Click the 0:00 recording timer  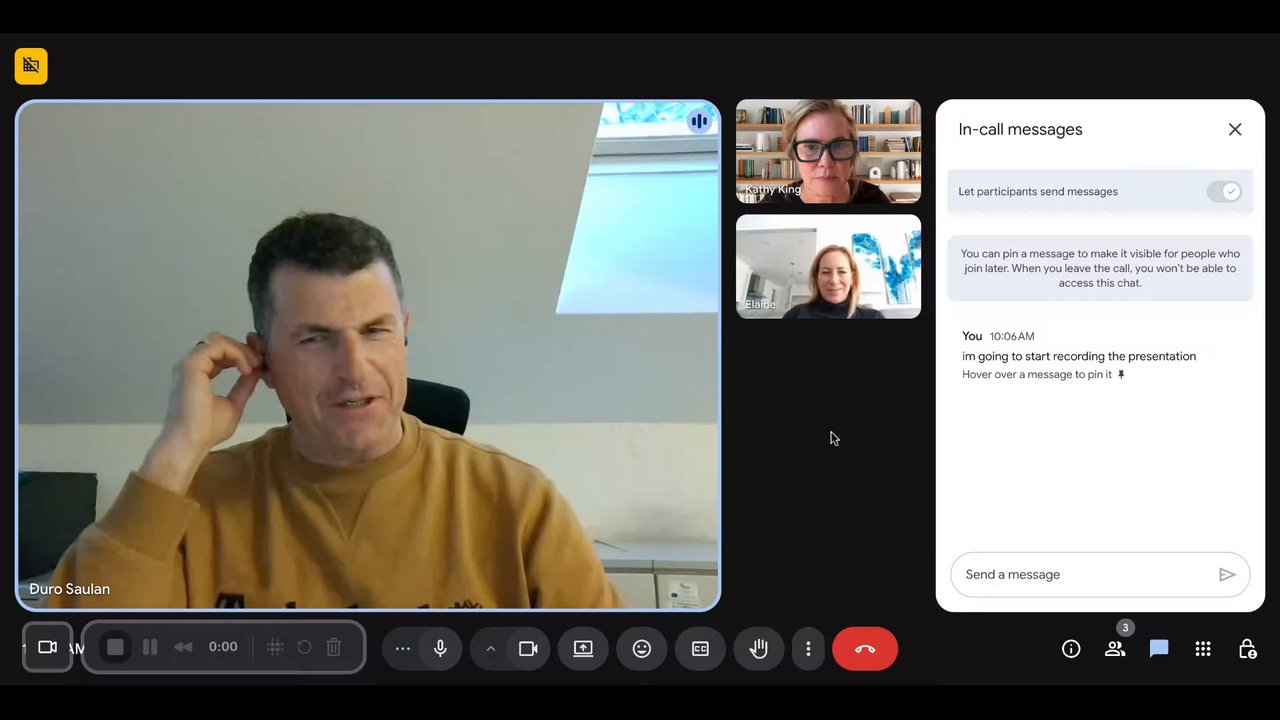pos(223,647)
